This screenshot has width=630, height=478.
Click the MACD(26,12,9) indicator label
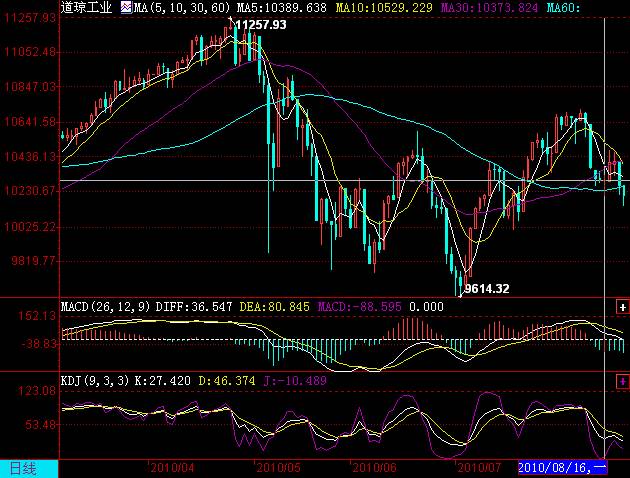(x=106, y=307)
